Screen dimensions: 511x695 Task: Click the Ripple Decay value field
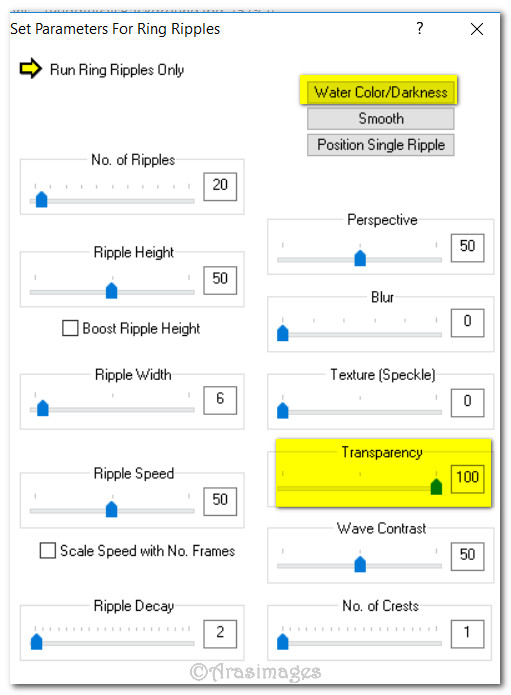point(220,634)
